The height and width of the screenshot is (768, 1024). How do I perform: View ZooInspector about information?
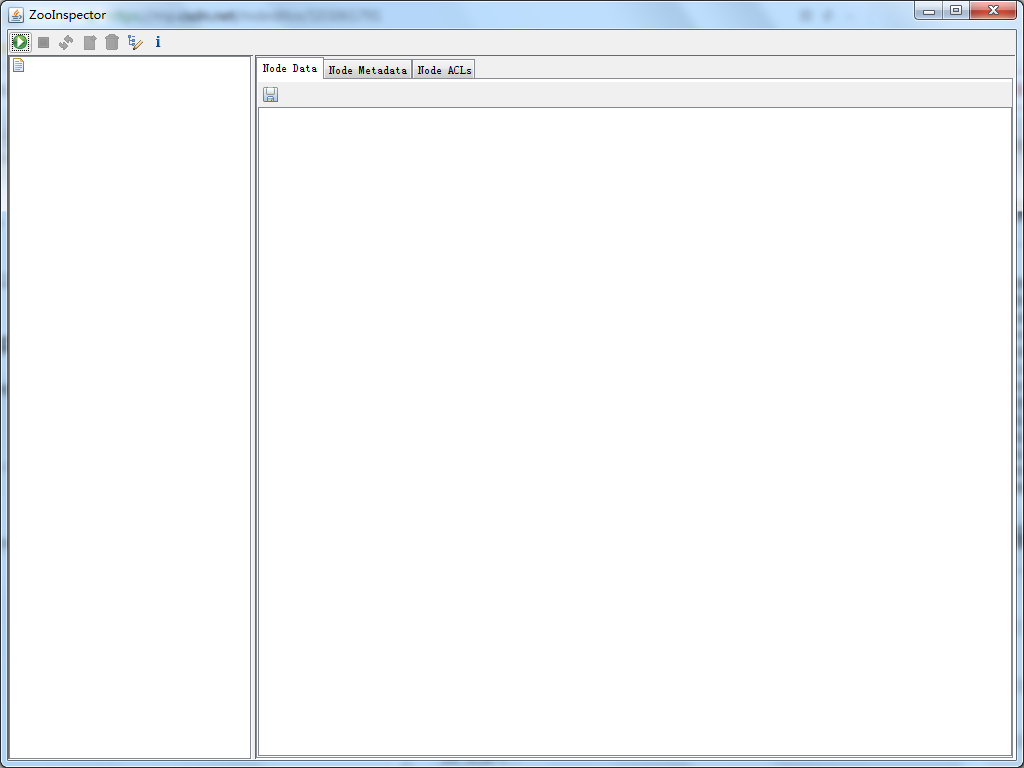coord(157,42)
